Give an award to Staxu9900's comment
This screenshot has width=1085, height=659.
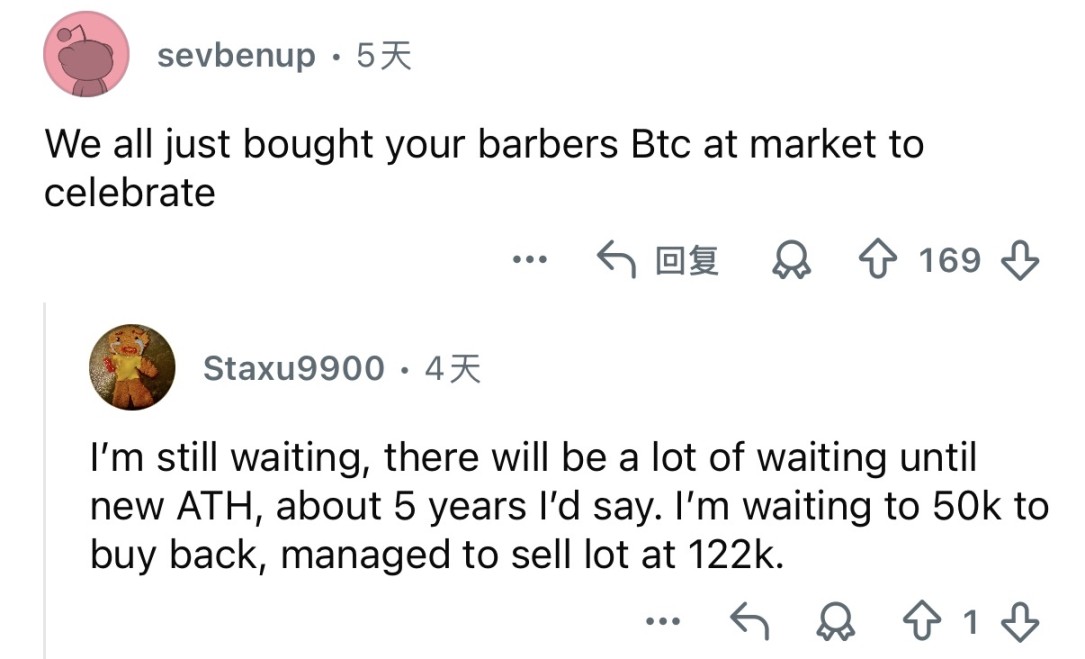(835, 621)
